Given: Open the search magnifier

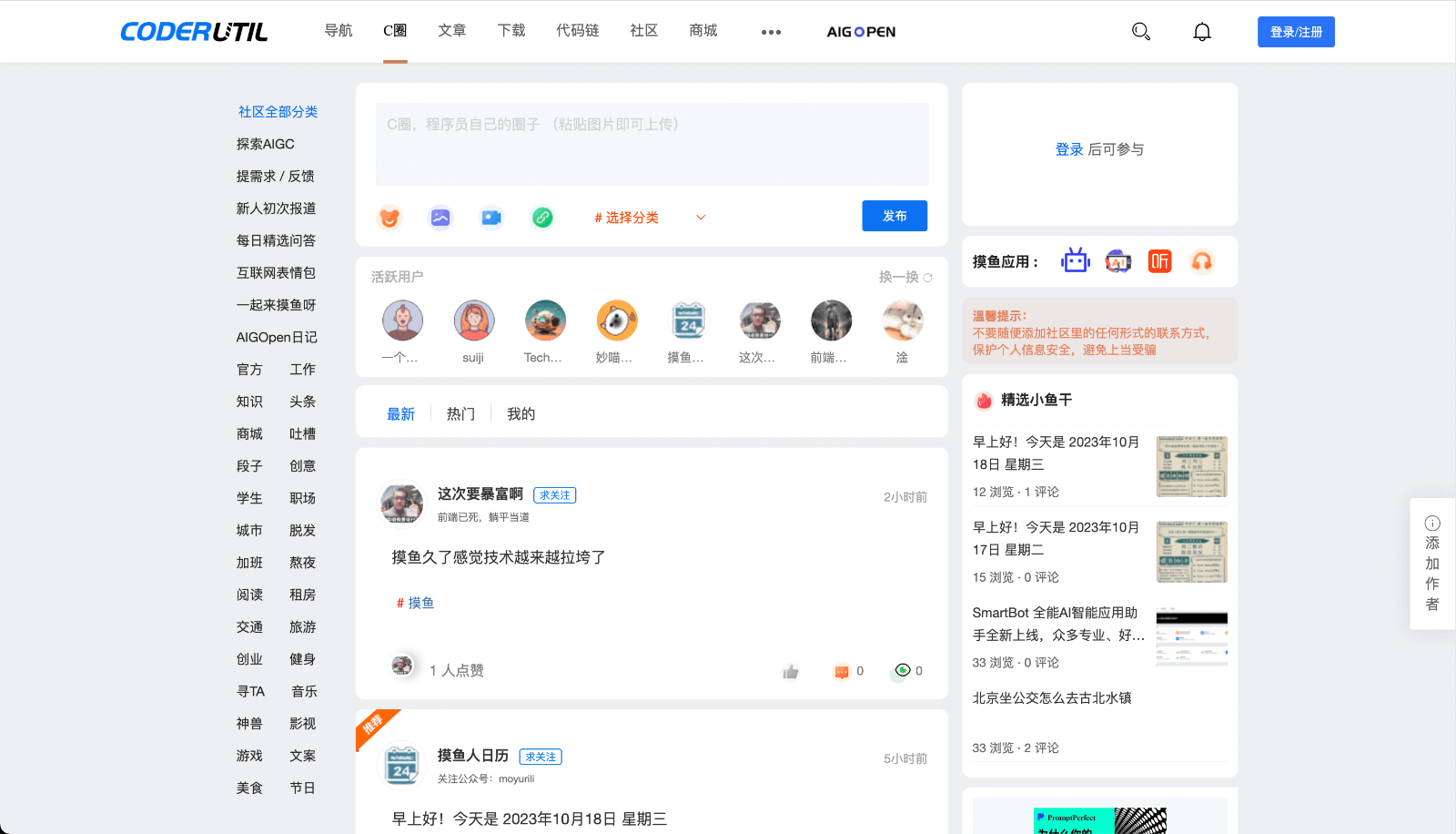Looking at the screenshot, I should click(1139, 31).
